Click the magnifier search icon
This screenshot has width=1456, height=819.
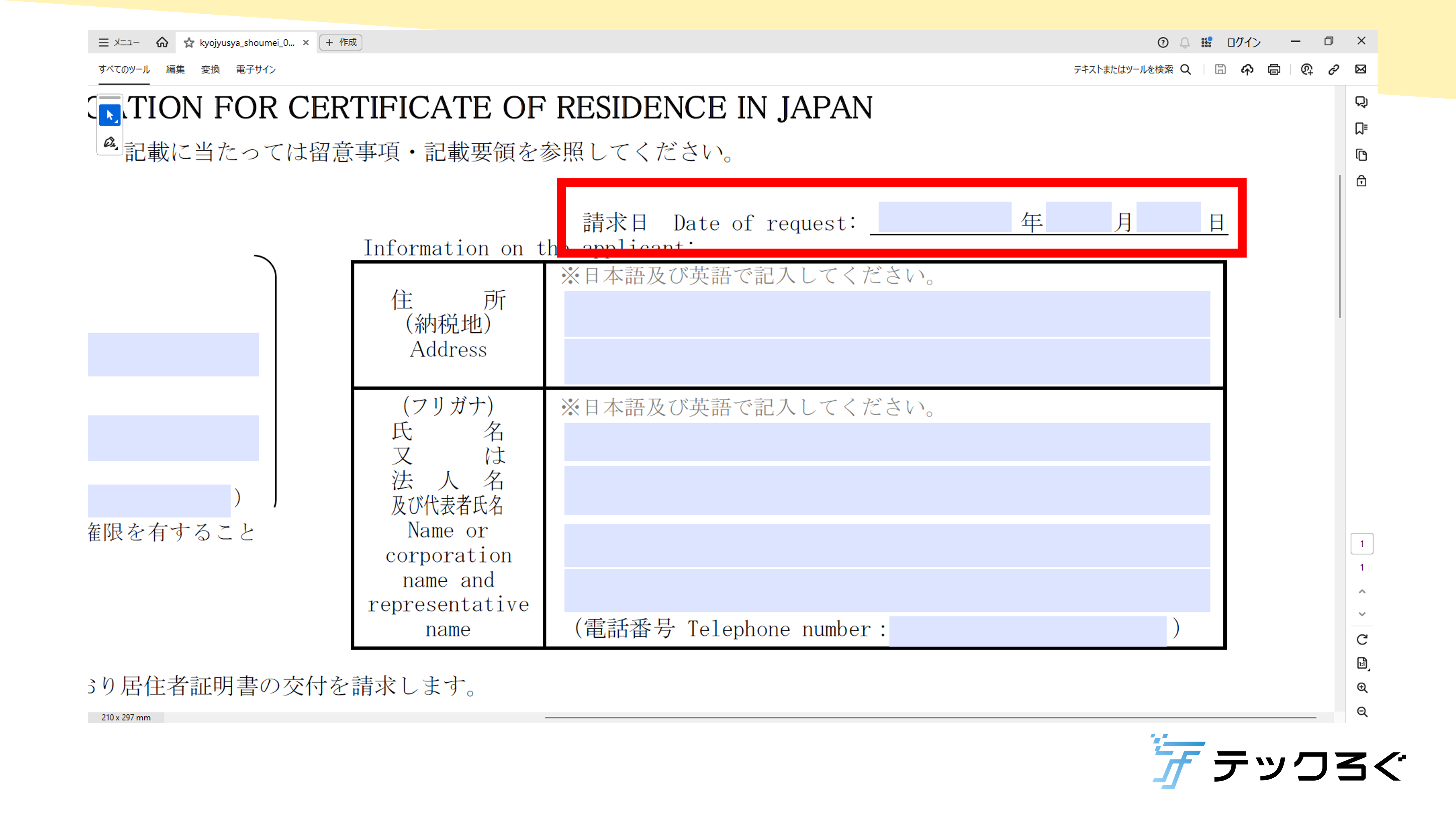point(1186,69)
